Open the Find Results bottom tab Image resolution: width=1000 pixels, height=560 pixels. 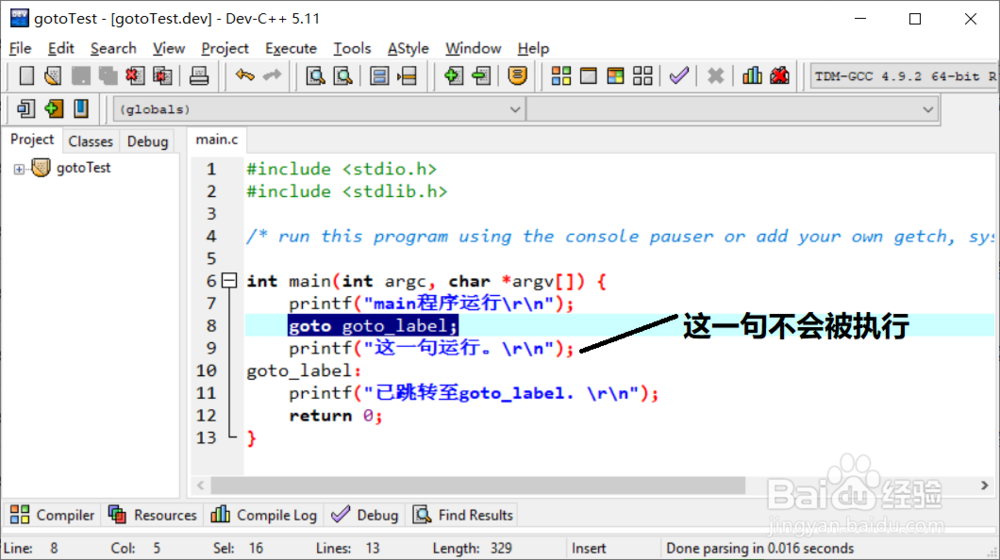coord(463,515)
